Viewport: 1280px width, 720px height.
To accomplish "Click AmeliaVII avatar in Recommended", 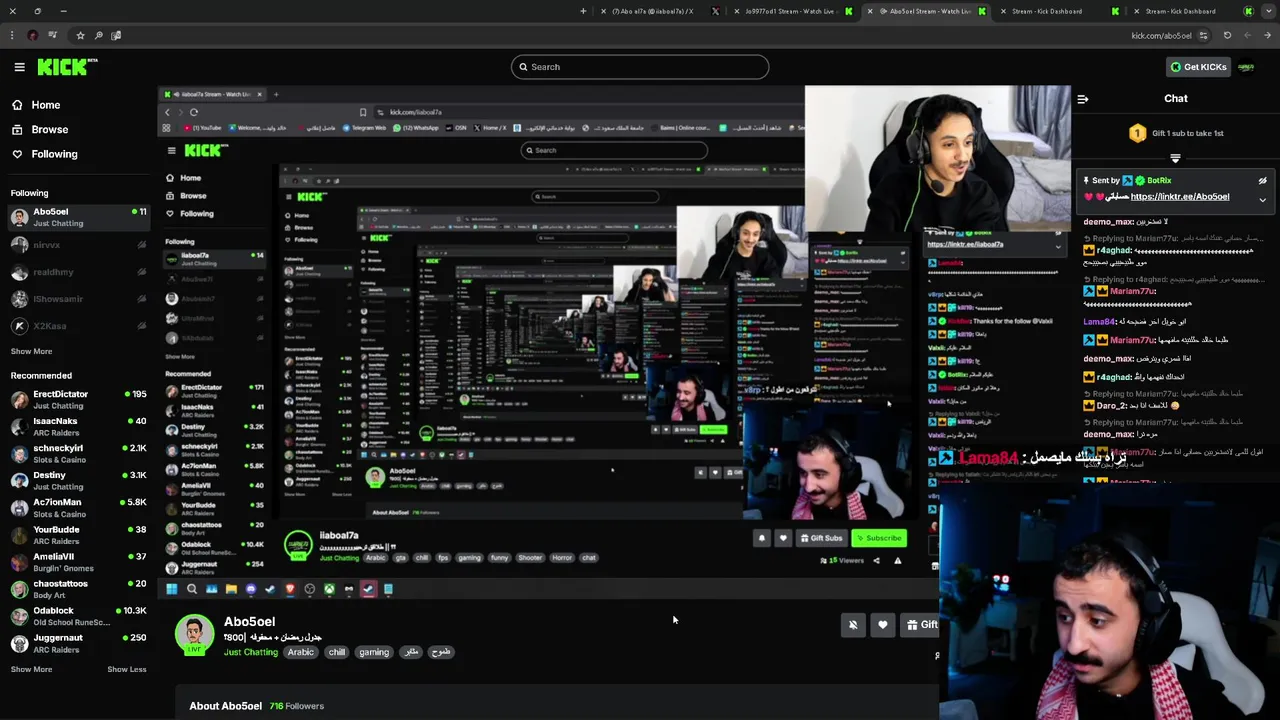I will pos(19,562).
